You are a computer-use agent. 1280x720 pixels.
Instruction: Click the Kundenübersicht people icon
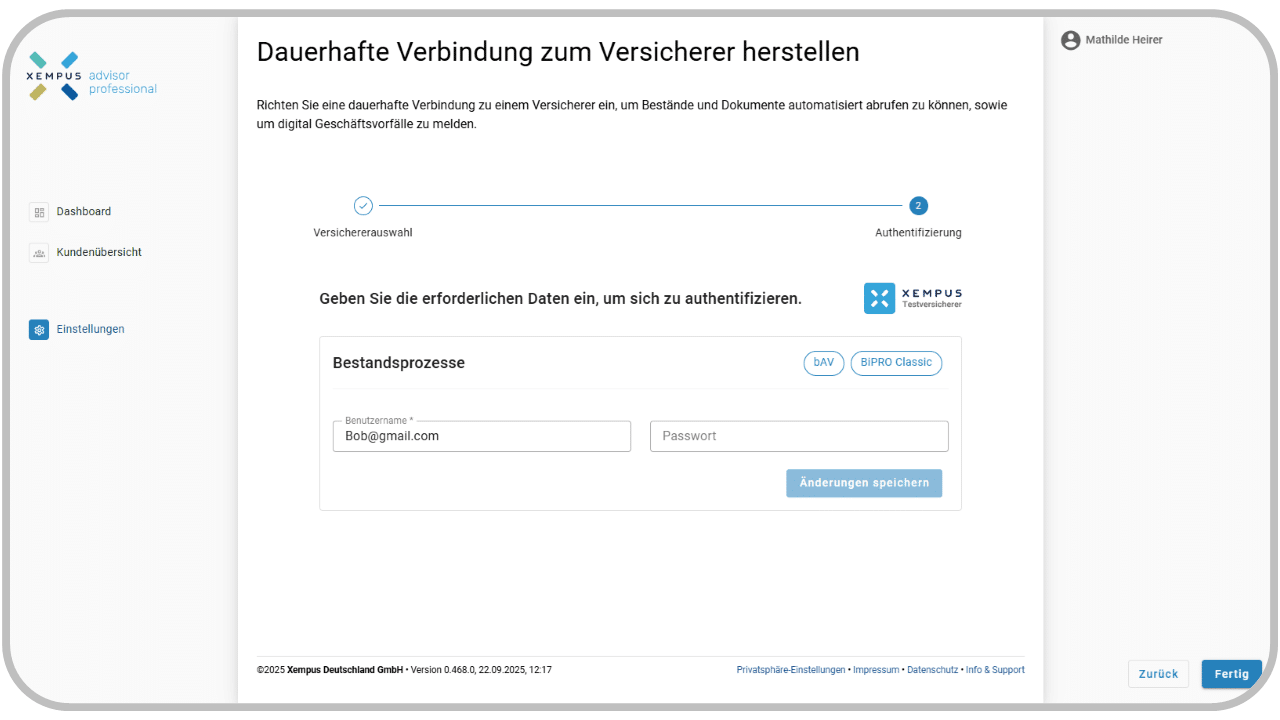pos(39,253)
